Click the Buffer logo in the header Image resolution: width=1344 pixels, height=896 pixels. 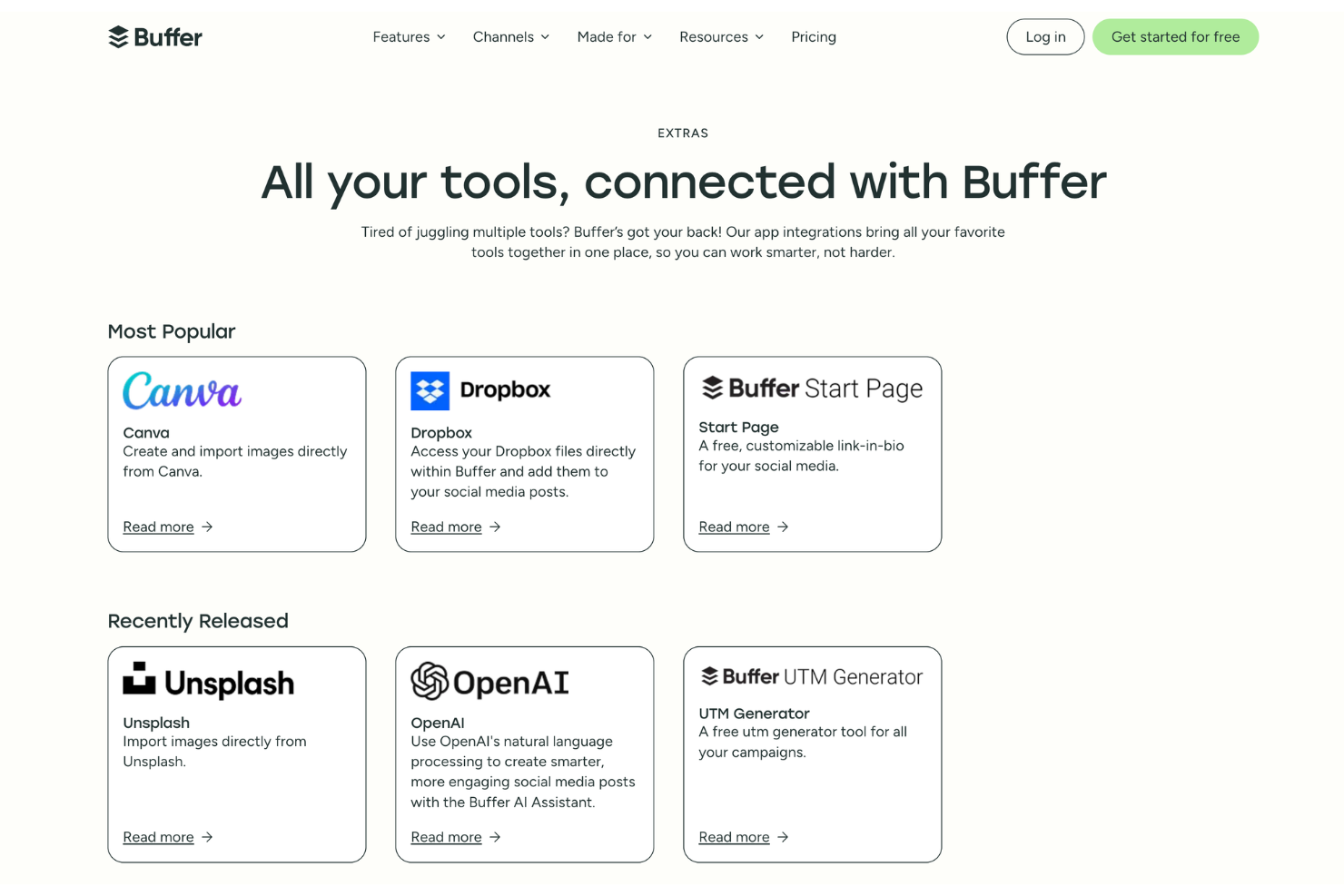(x=155, y=36)
